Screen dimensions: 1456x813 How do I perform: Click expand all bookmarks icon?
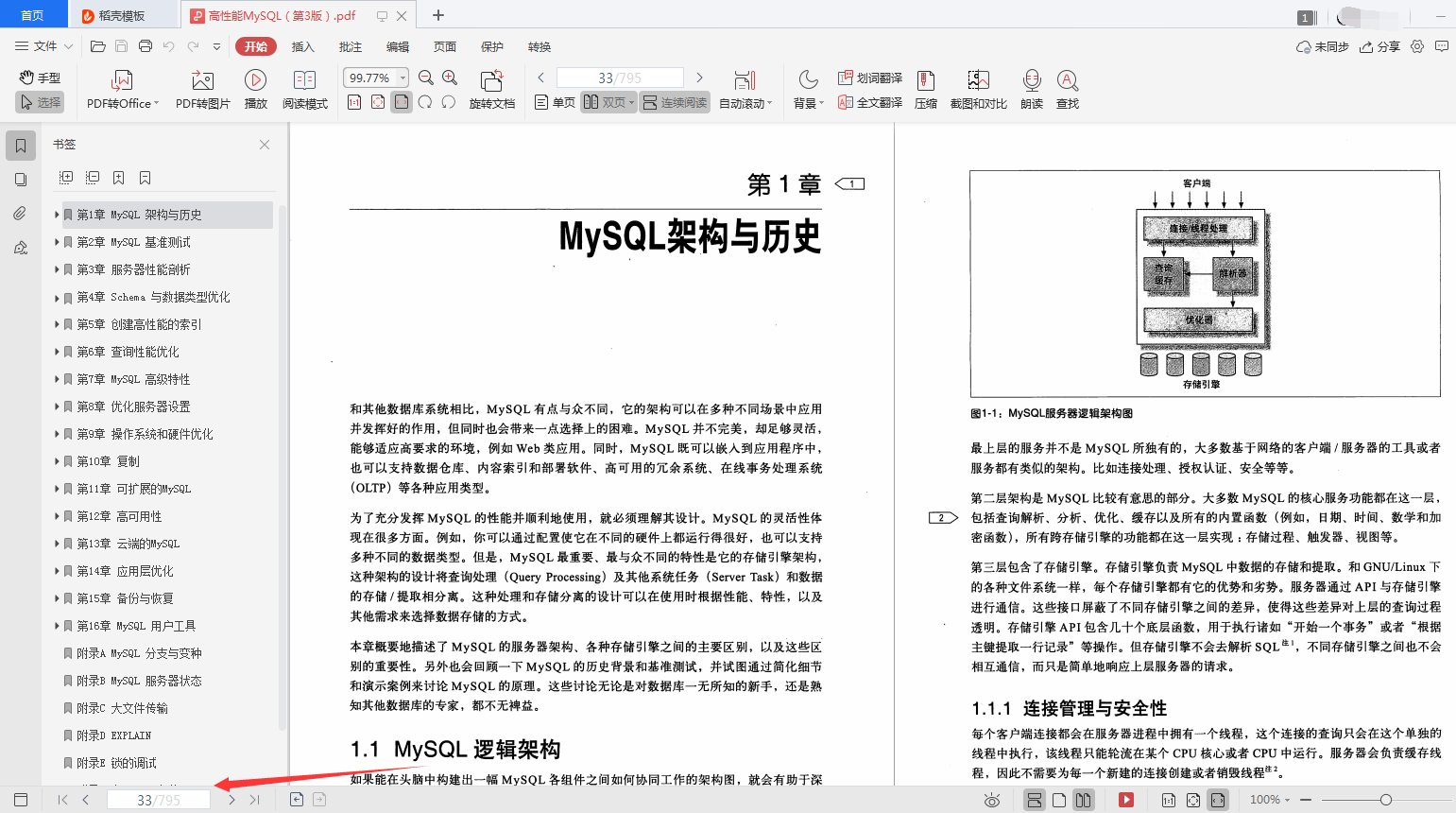pos(66,178)
